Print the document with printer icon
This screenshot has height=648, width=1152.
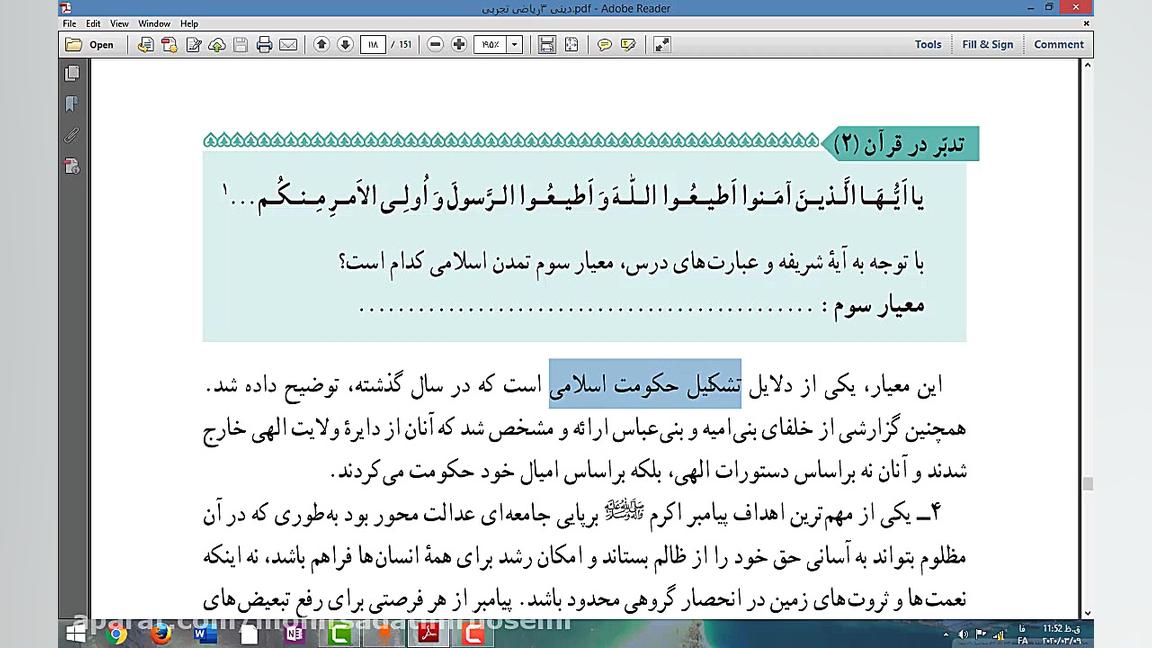[264, 45]
